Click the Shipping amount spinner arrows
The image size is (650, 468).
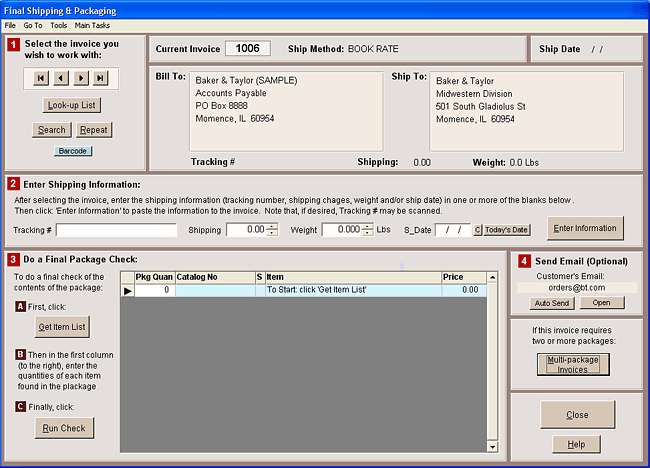click(272, 230)
